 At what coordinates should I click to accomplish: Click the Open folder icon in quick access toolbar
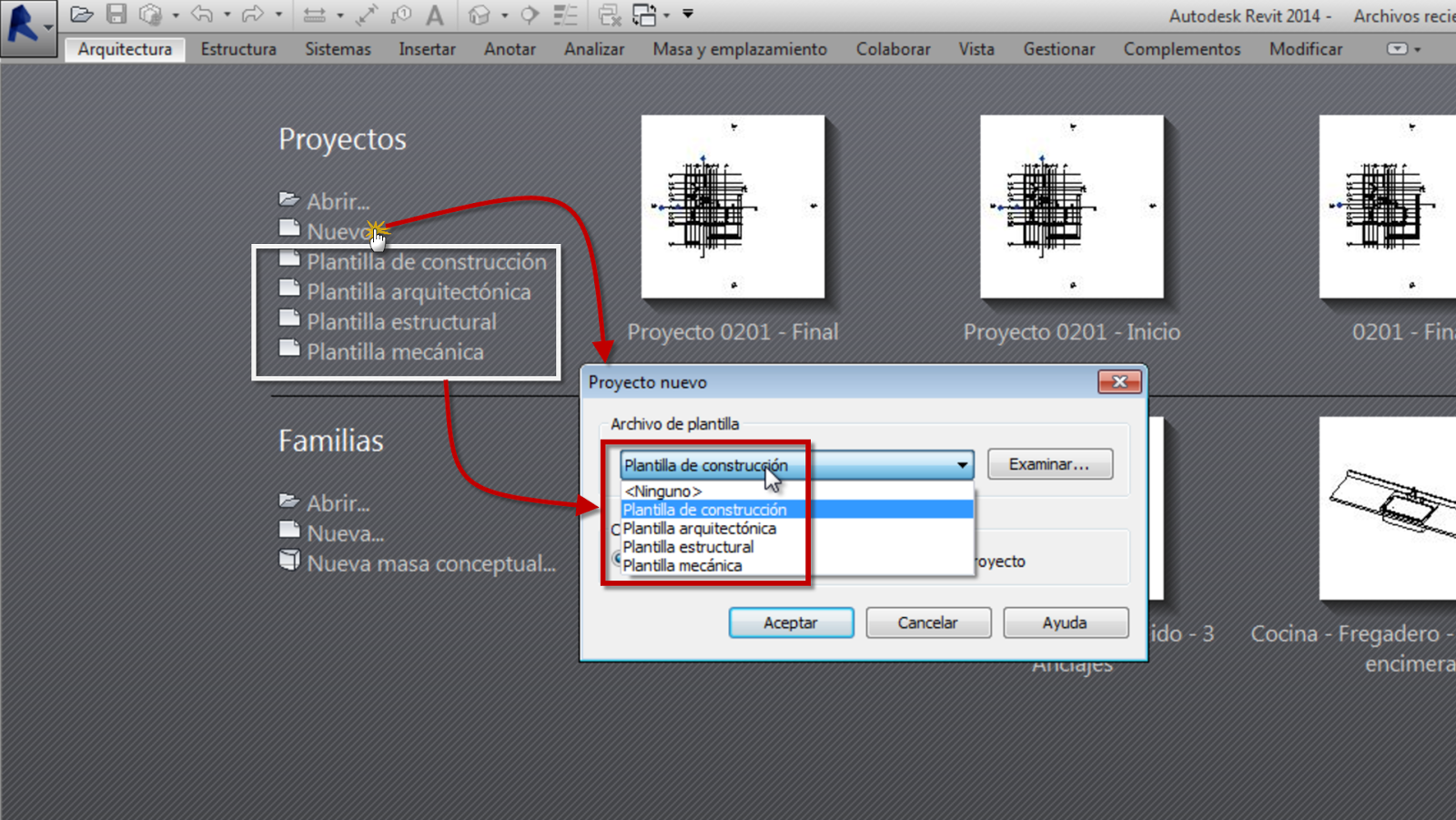[x=82, y=15]
